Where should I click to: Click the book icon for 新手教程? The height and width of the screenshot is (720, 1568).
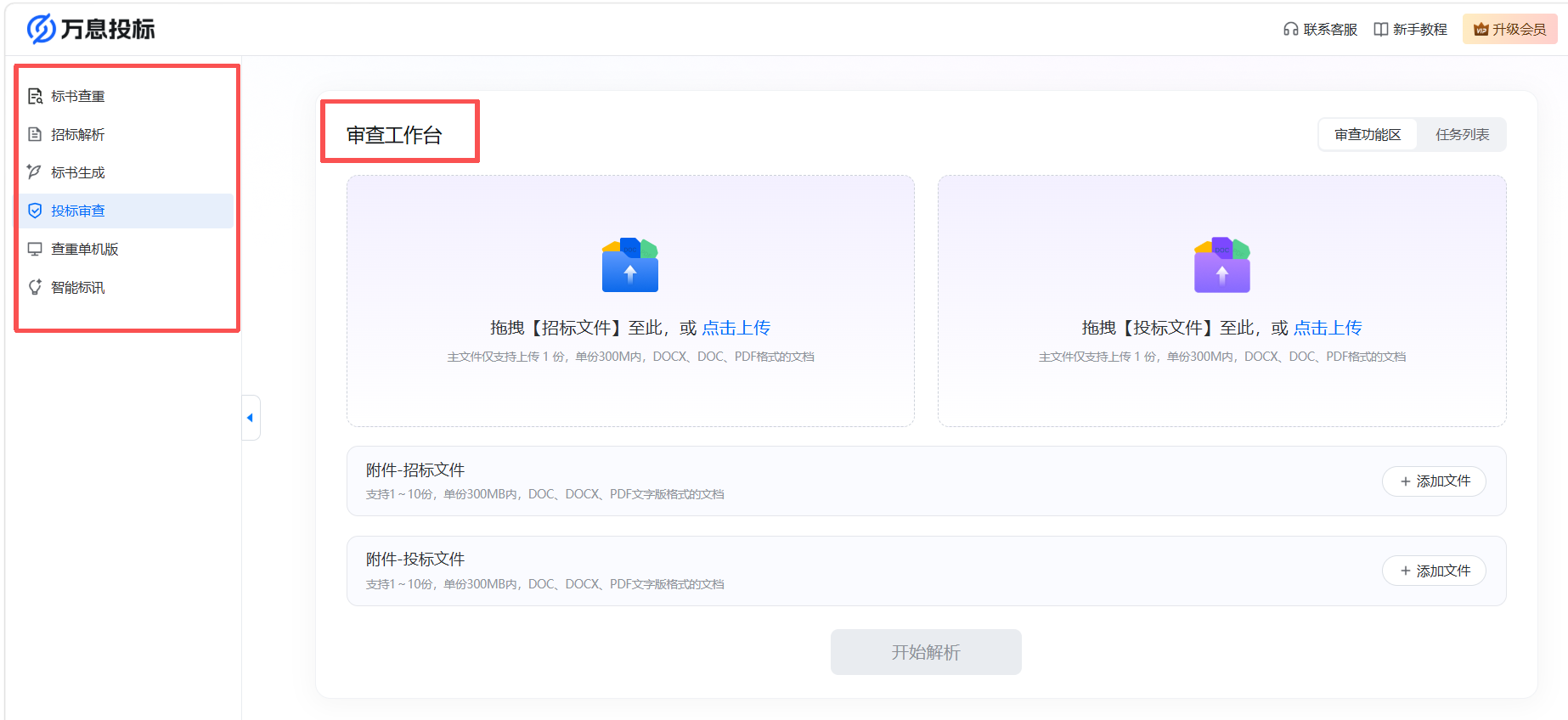click(1381, 29)
